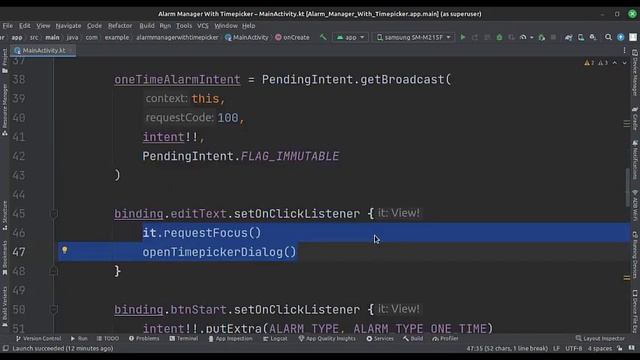Open the Version Control tool window
The image size is (640, 360).
tap(38, 338)
